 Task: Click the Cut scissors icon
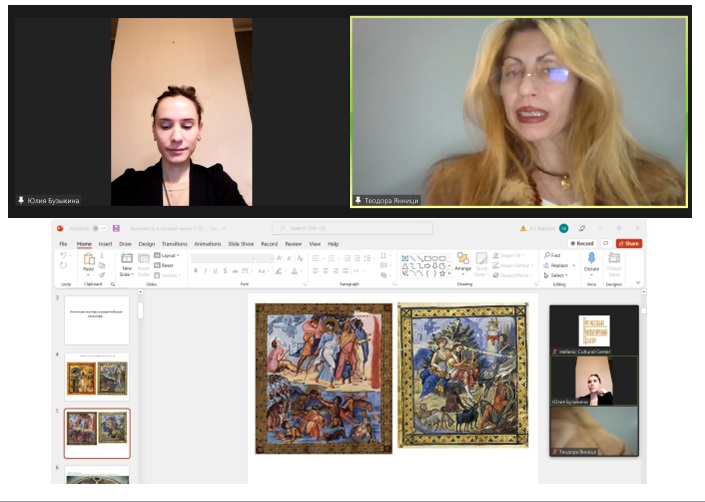point(102,256)
